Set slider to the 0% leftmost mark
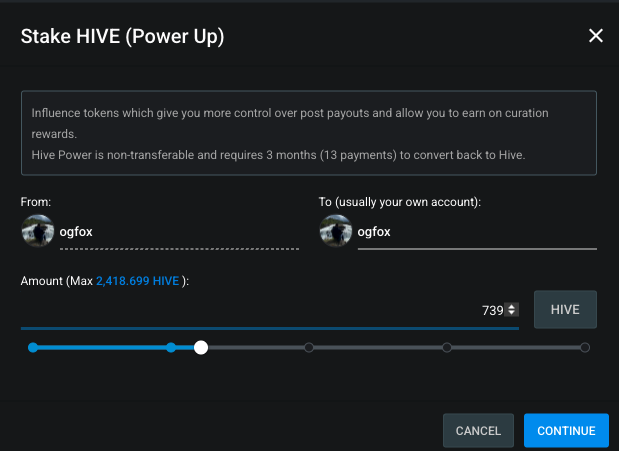Image resolution: width=619 pixels, height=451 pixels. (33, 348)
